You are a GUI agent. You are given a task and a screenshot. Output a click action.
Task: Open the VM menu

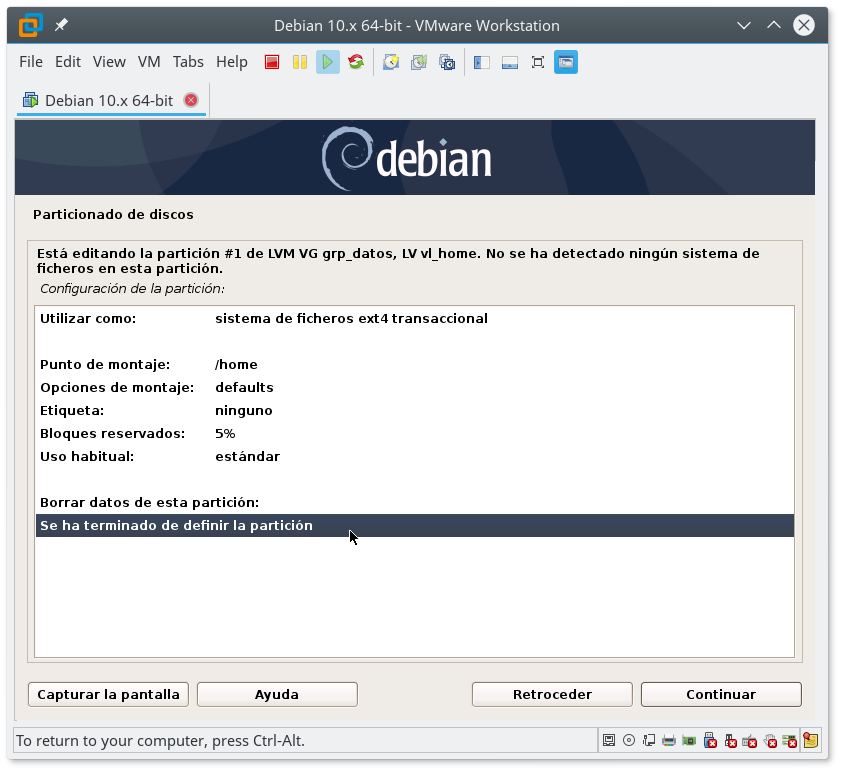(149, 62)
